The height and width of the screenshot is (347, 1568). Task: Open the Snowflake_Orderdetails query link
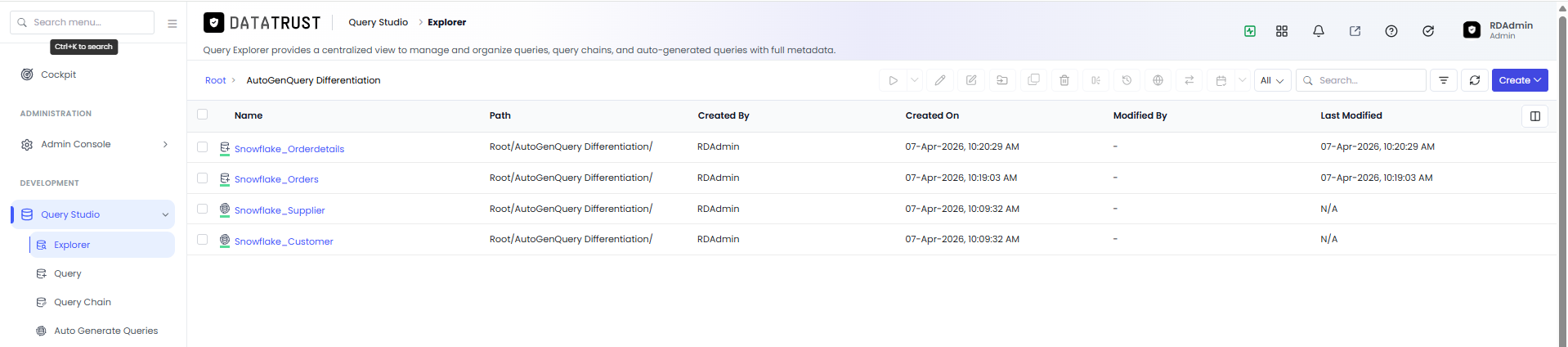289,149
